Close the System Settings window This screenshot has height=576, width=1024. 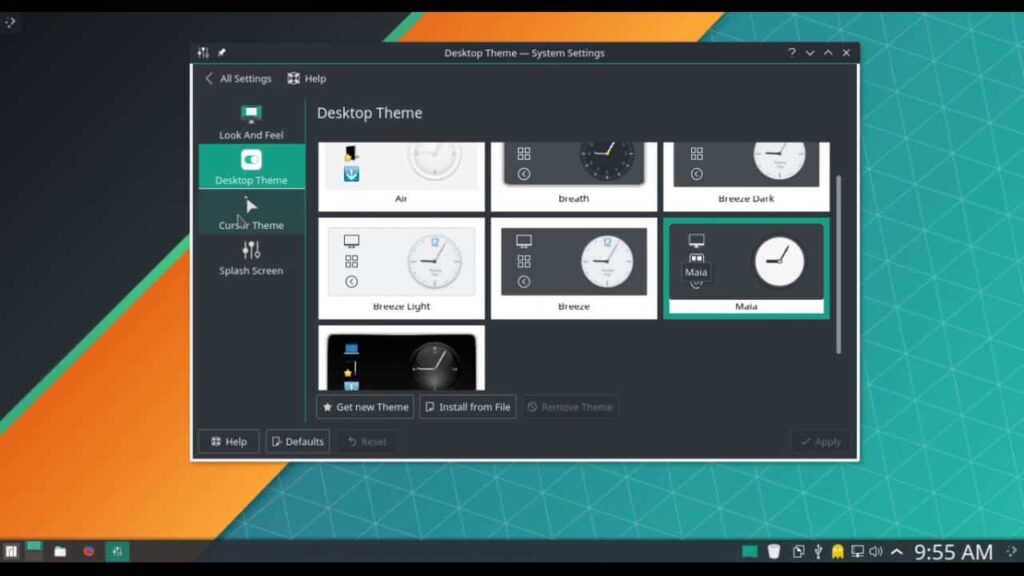[x=846, y=52]
